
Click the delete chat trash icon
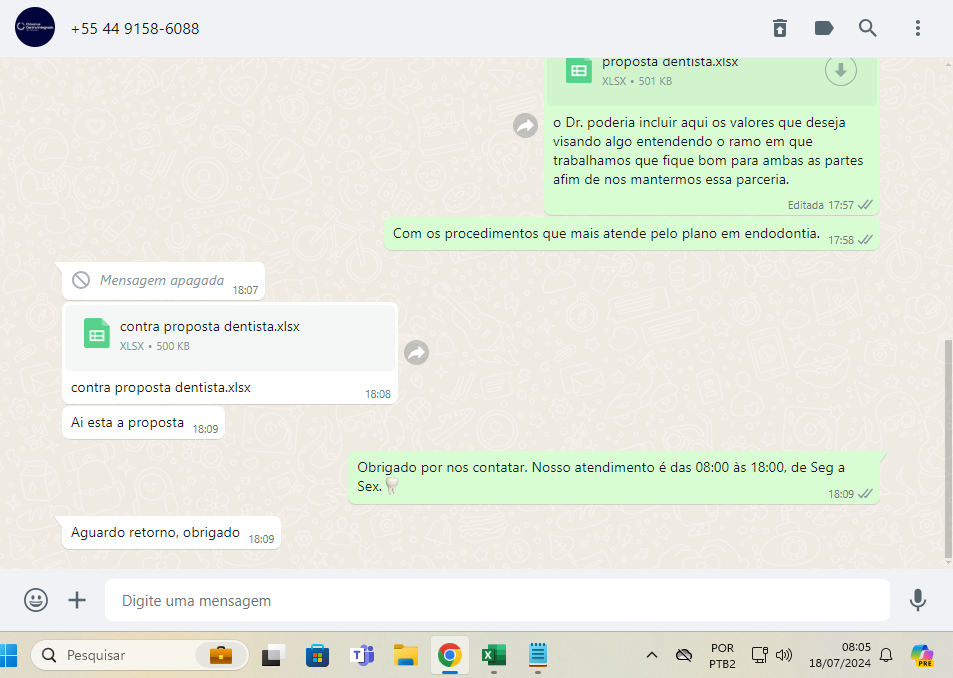pos(780,28)
